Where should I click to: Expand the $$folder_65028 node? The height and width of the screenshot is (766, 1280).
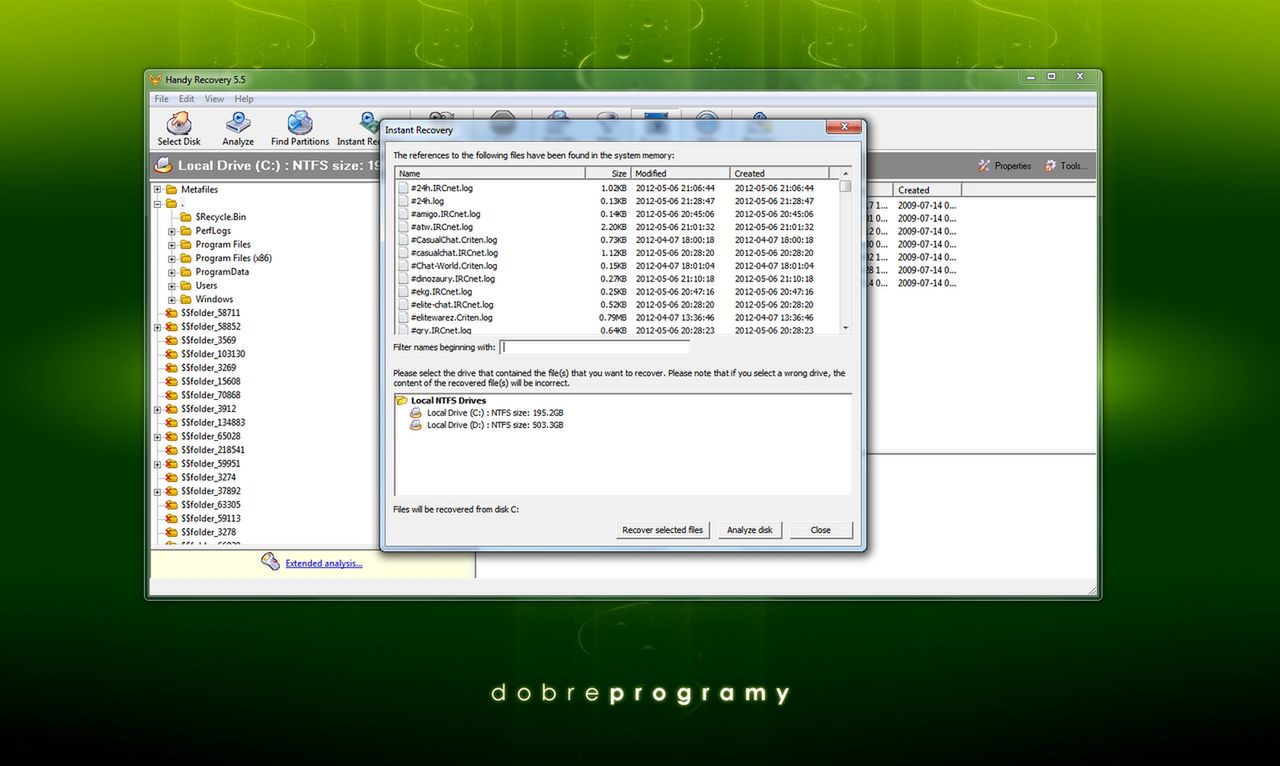157,437
